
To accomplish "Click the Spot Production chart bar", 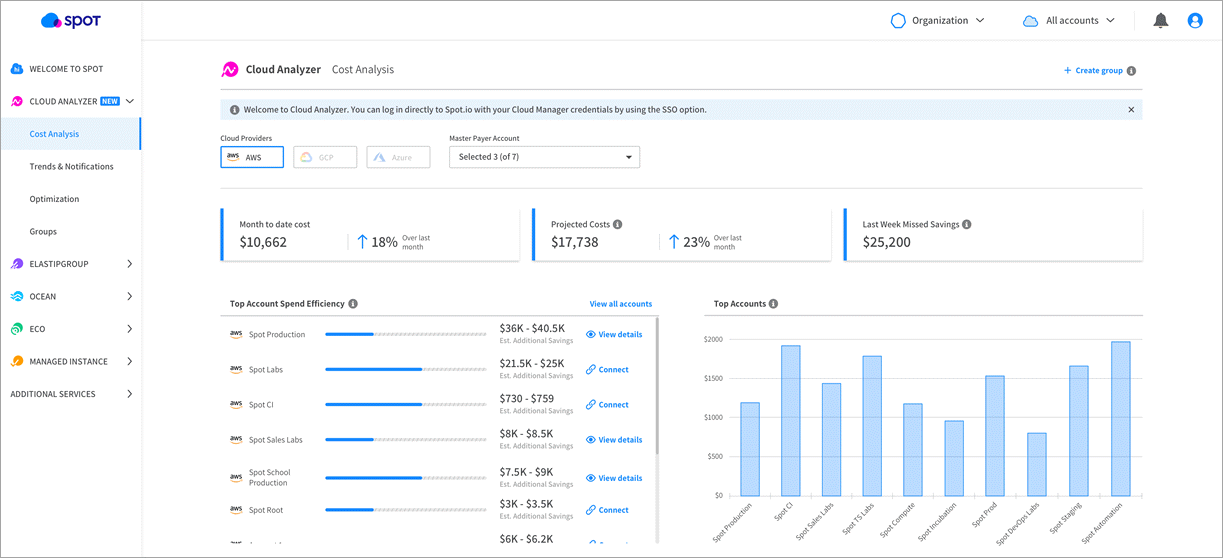I will [x=750, y=449].
